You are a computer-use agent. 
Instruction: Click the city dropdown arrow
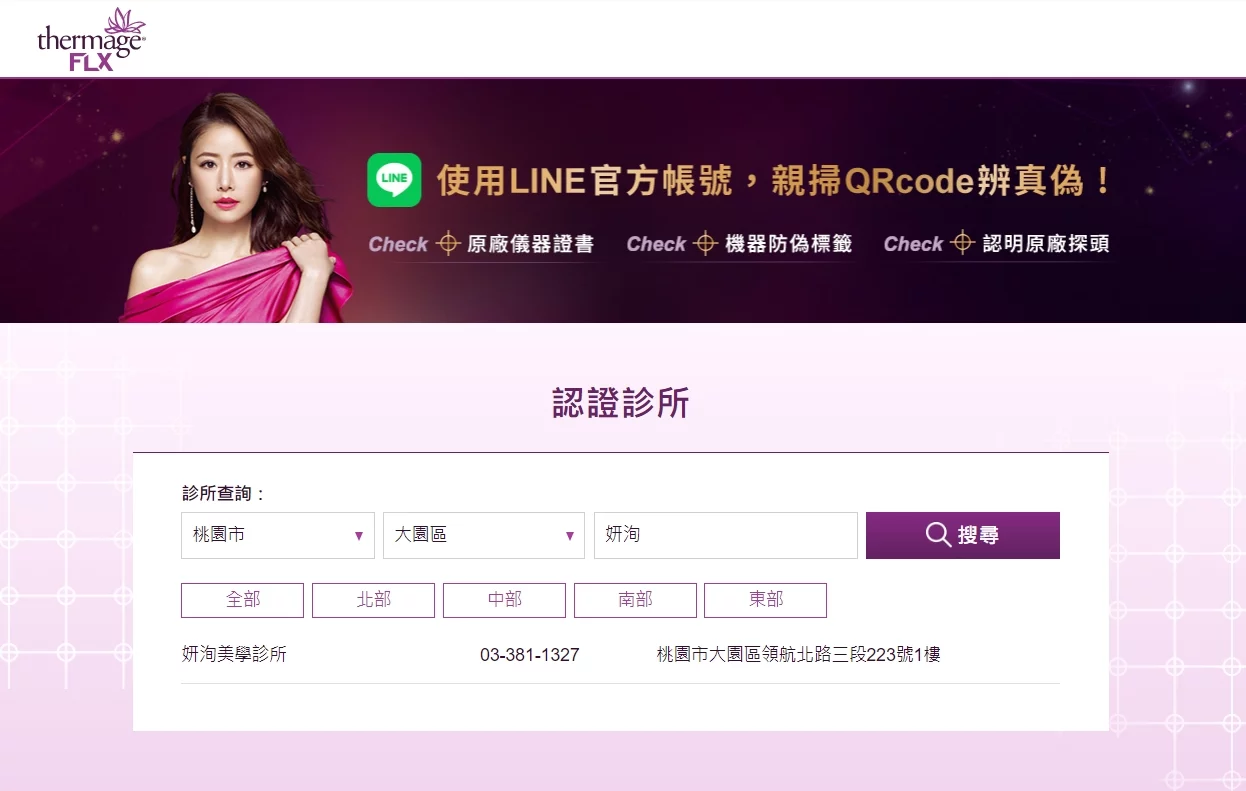point(359,536)
